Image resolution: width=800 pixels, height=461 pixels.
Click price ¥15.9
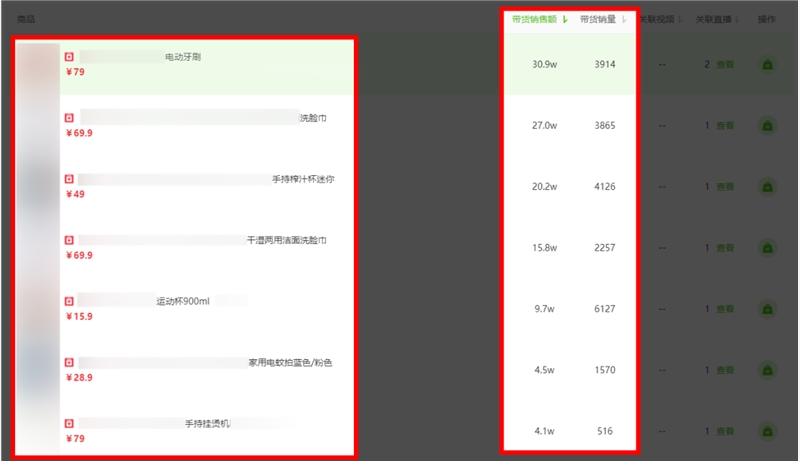point(79,317)
